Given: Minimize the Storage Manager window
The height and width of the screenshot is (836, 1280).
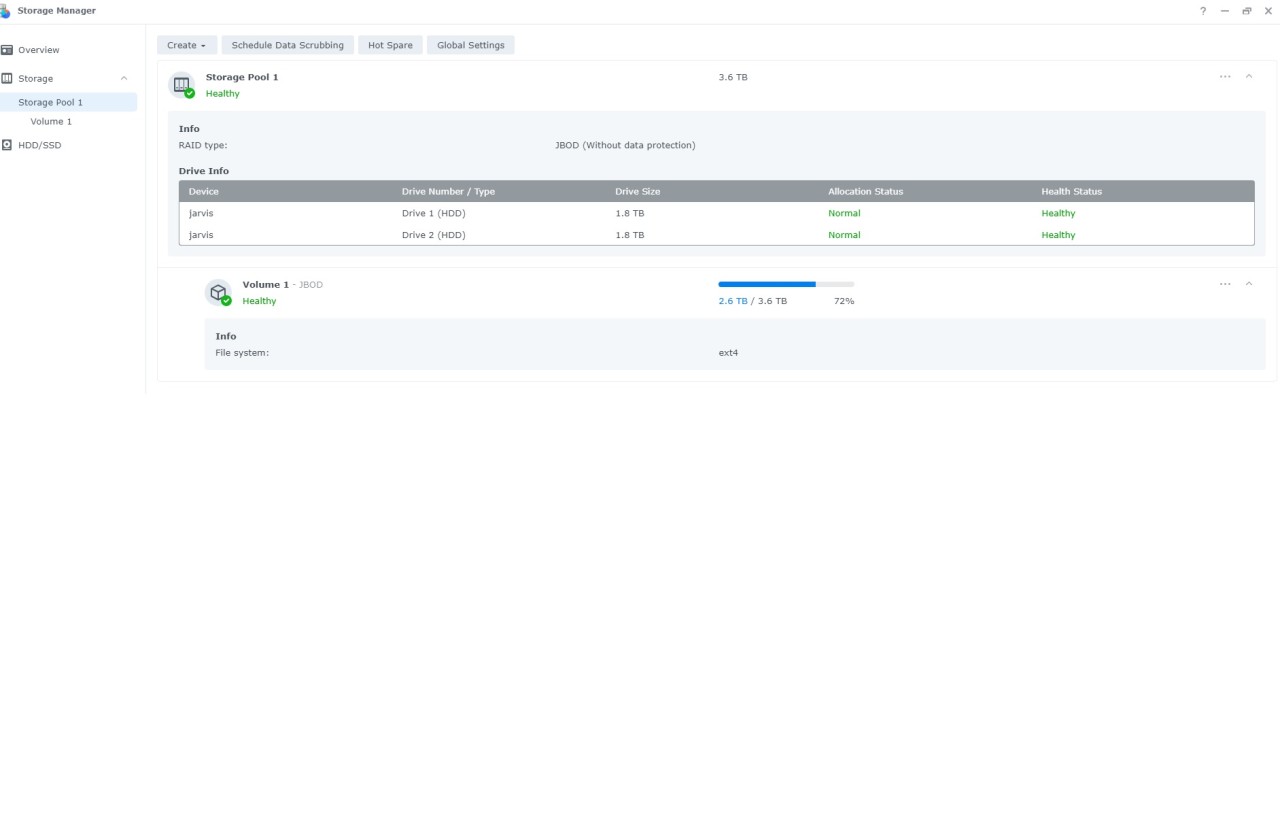Looking at the screenshot, I should tap(1225, 11).
